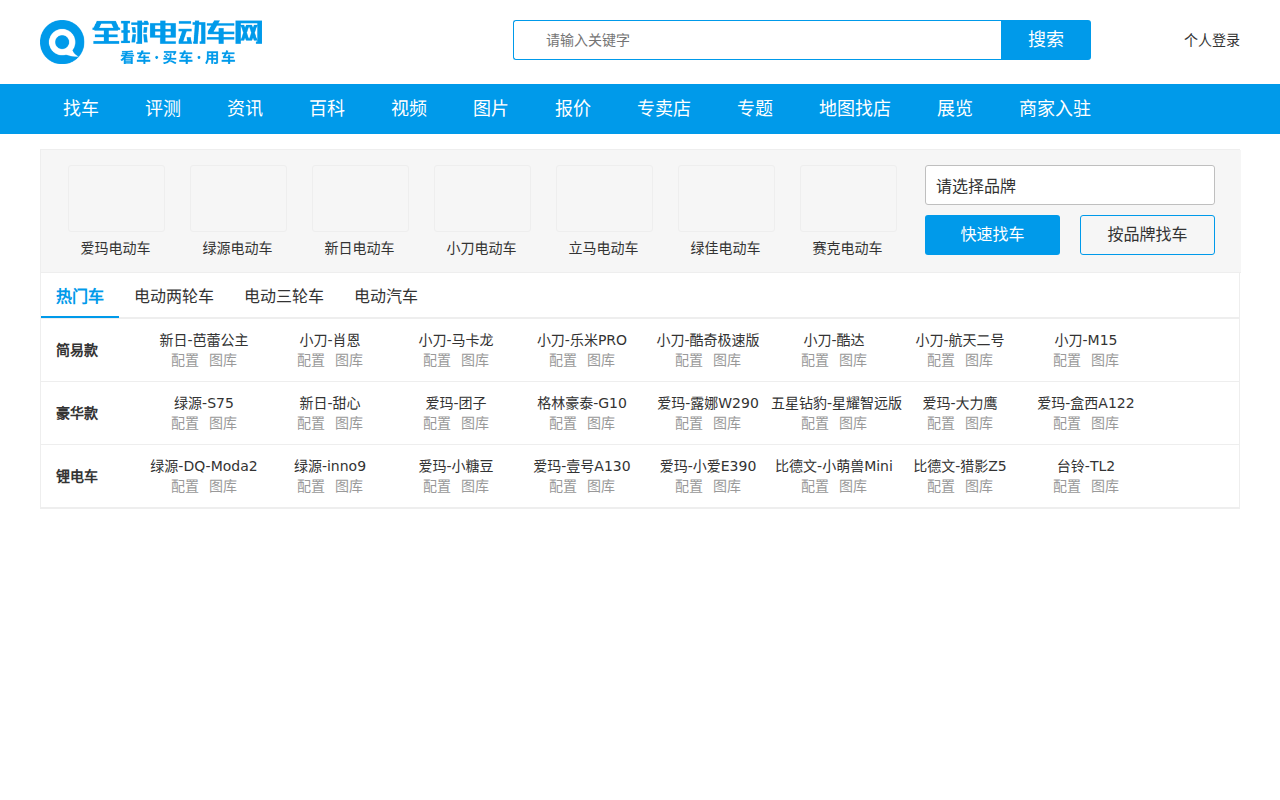The image size is (1280, 800).
Task: Open 配置 under 小刀-酷奇极速版
Action: (x=689, y=360)
